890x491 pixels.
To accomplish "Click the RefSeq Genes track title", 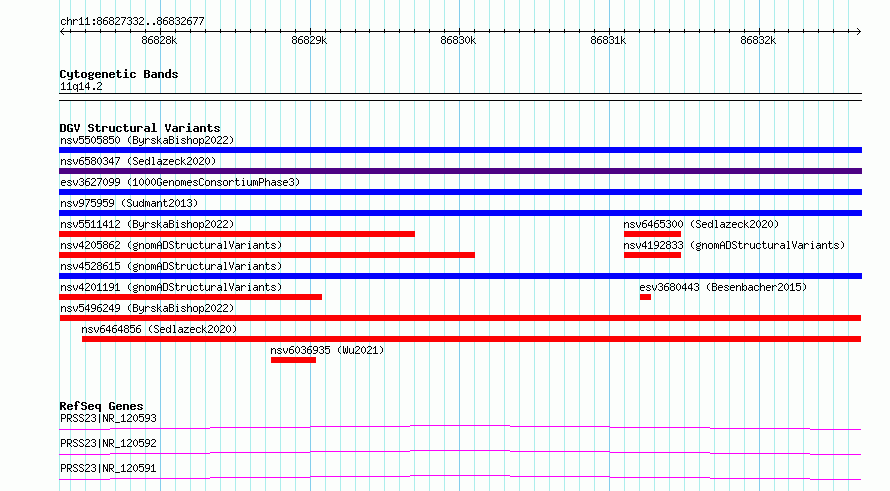I will [x=101, y=406].
